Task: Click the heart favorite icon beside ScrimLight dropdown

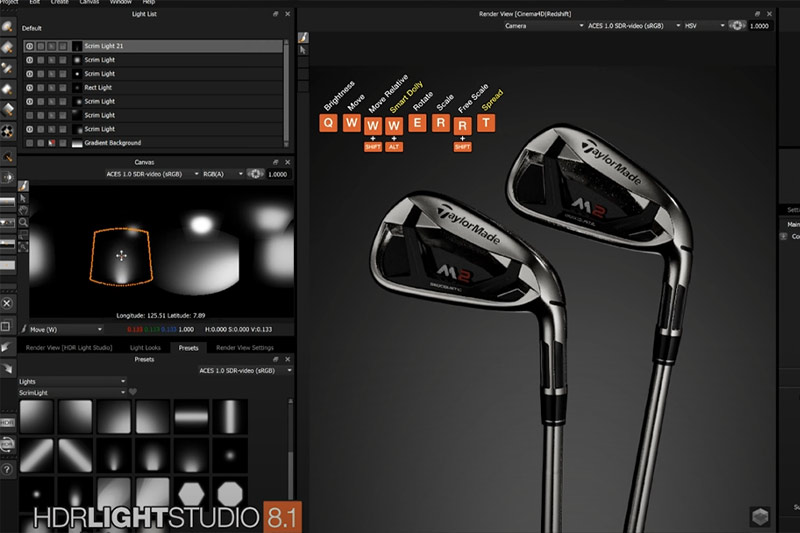Action: (x=133, y=392)
